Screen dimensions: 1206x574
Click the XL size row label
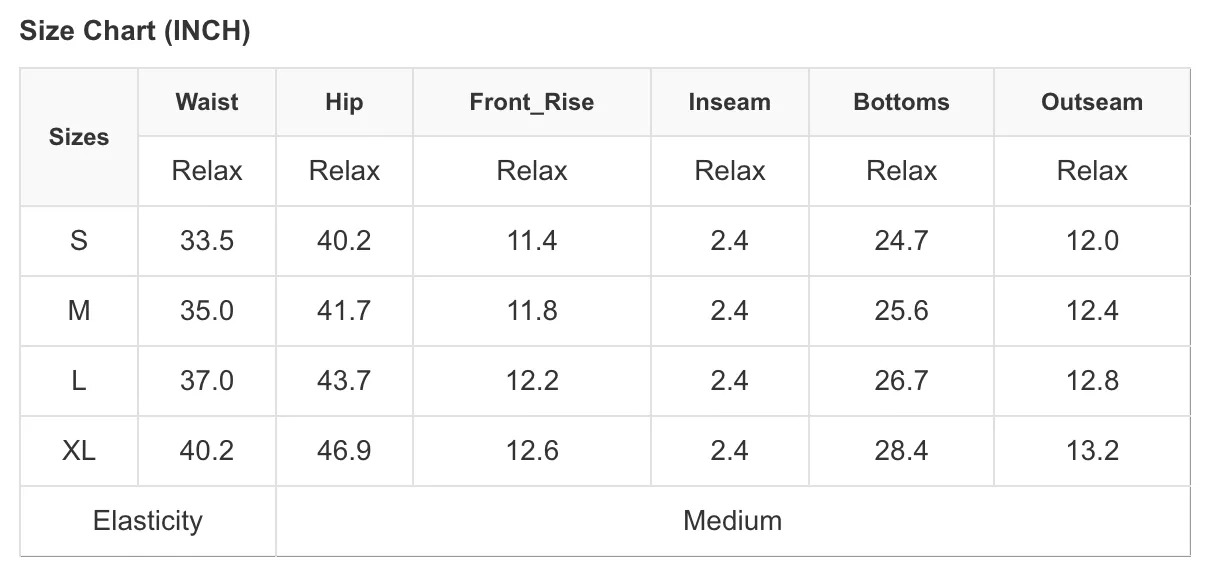coord(79,451)
